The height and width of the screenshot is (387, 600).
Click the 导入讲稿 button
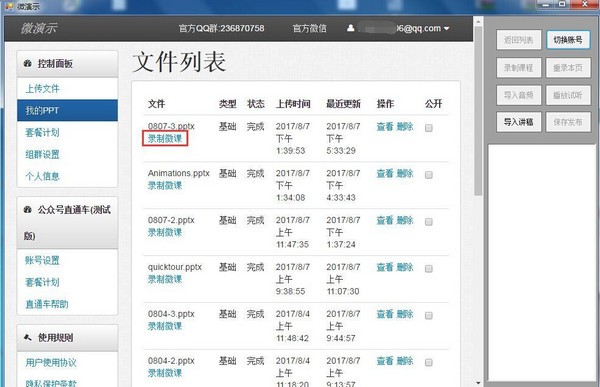pos(518,122)
